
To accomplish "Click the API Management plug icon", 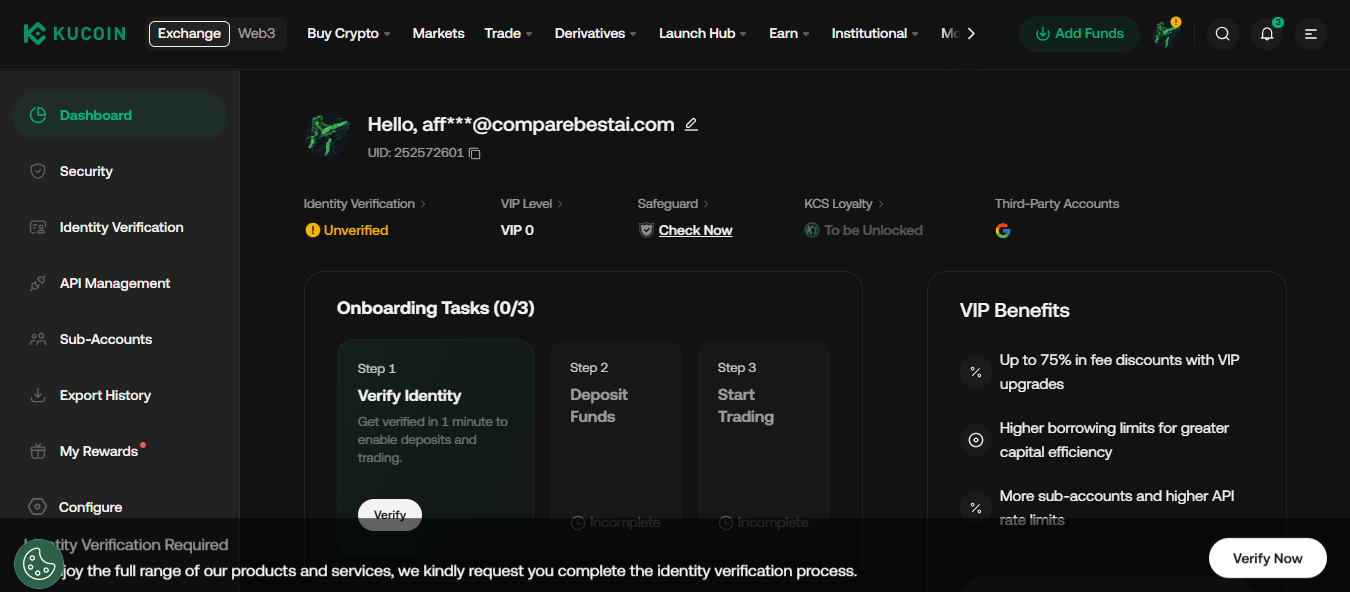I will pos(38,283).
